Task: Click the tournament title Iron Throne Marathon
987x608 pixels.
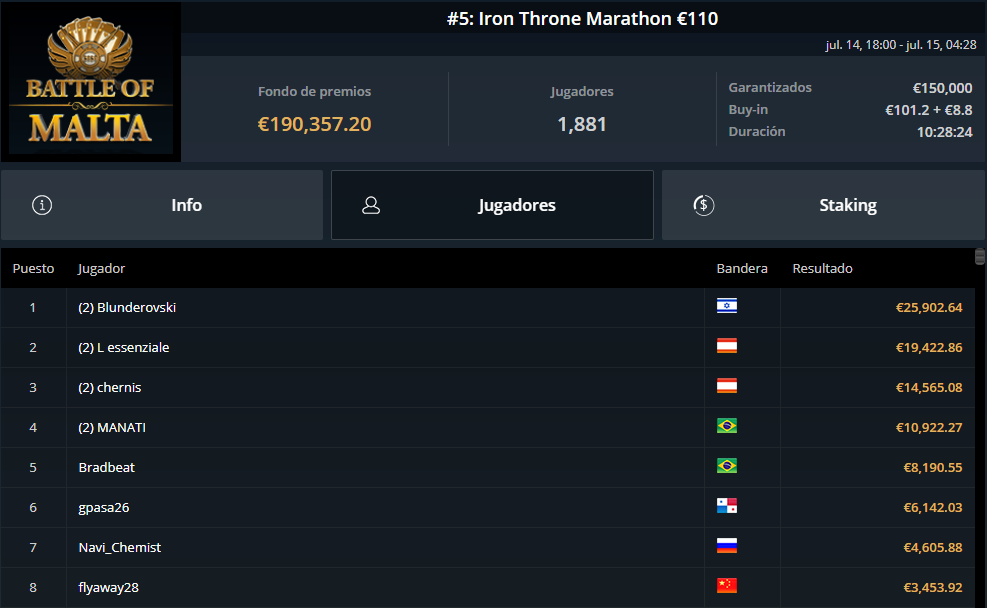Action: [582, 19]
